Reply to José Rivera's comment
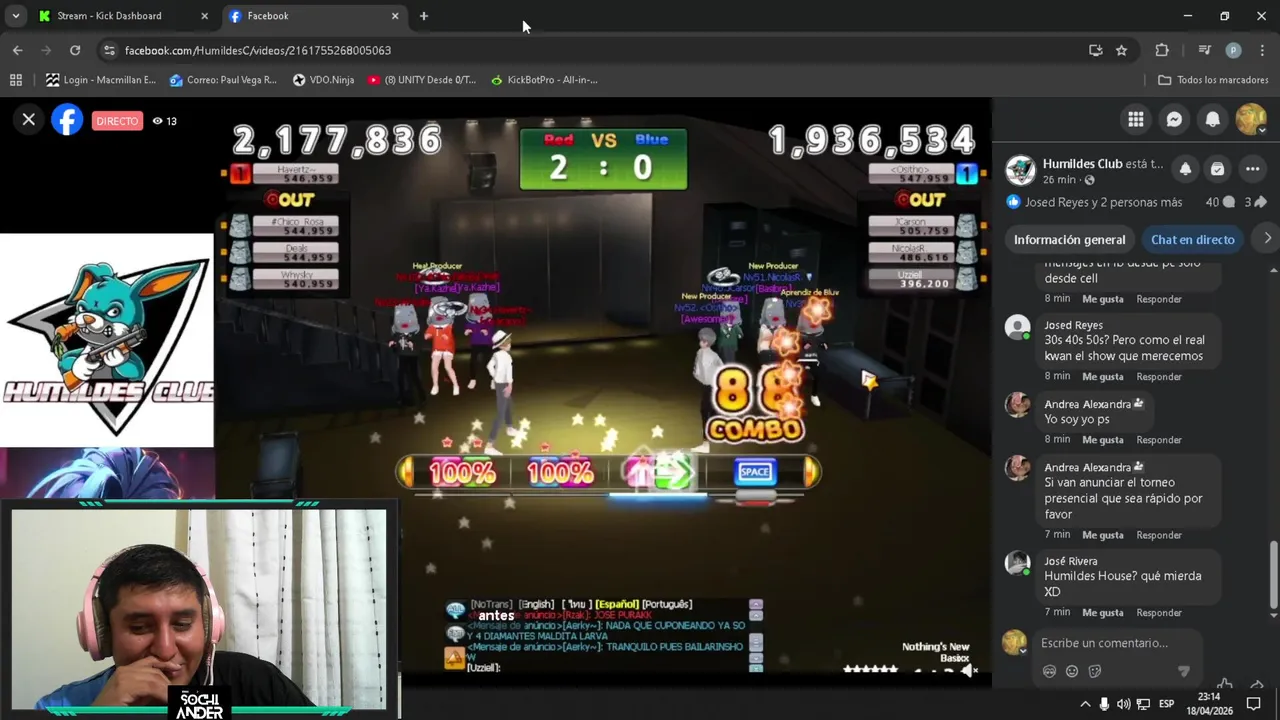 [x=1159, y=613]
